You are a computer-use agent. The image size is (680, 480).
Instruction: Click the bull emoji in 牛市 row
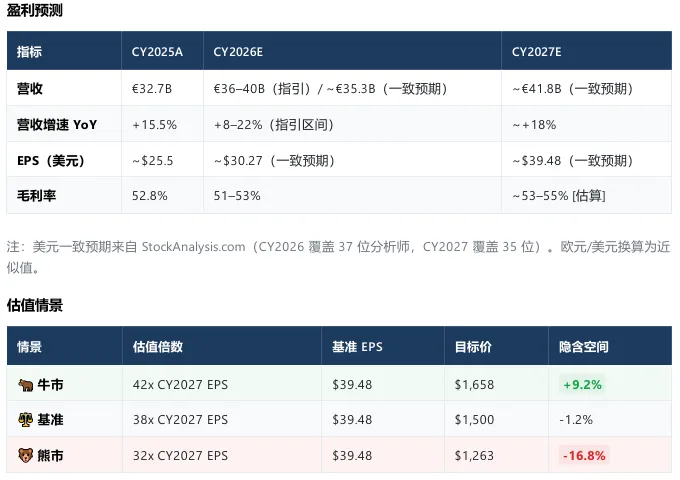point(26,384)
